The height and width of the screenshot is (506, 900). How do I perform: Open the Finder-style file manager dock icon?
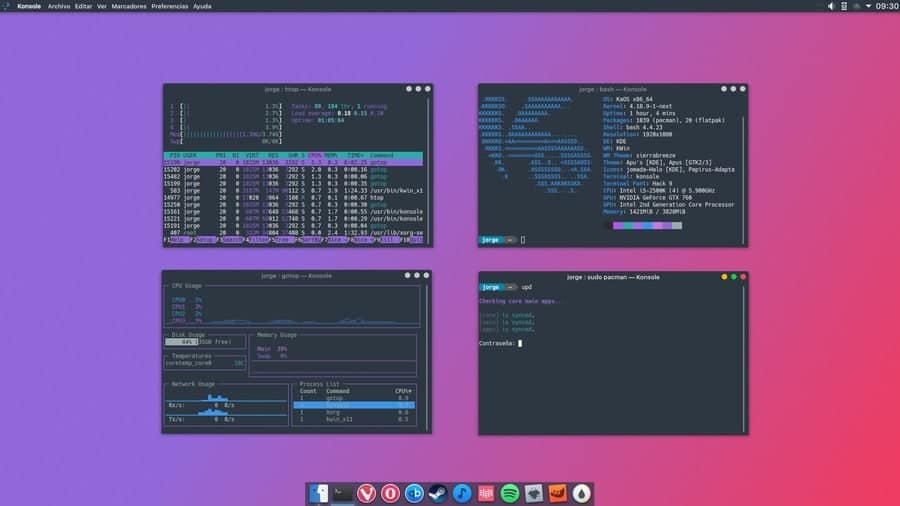[x=319, y=493]
